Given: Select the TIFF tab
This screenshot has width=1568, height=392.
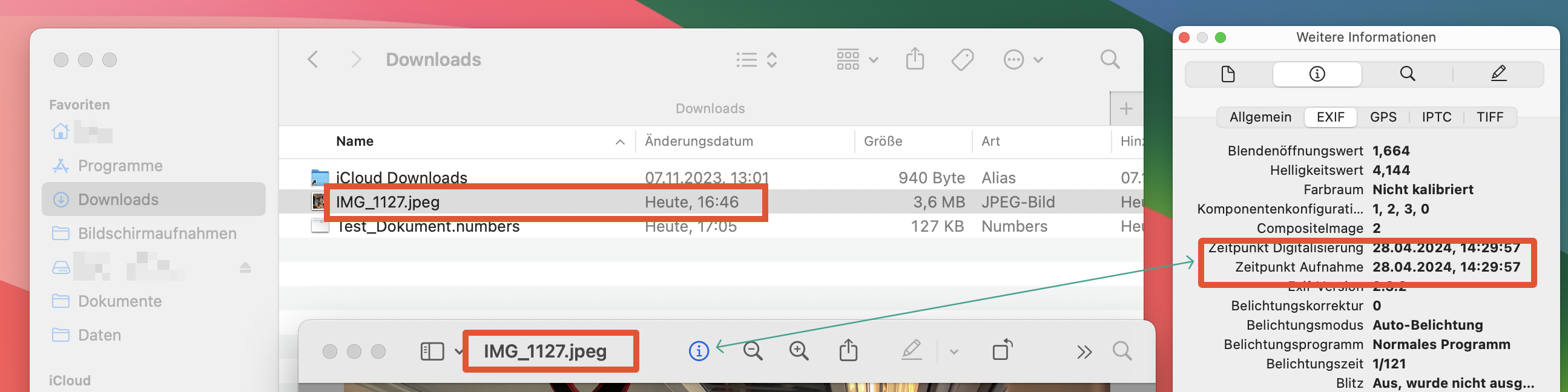Looking at the screenshot, I should pos(1489,117).
